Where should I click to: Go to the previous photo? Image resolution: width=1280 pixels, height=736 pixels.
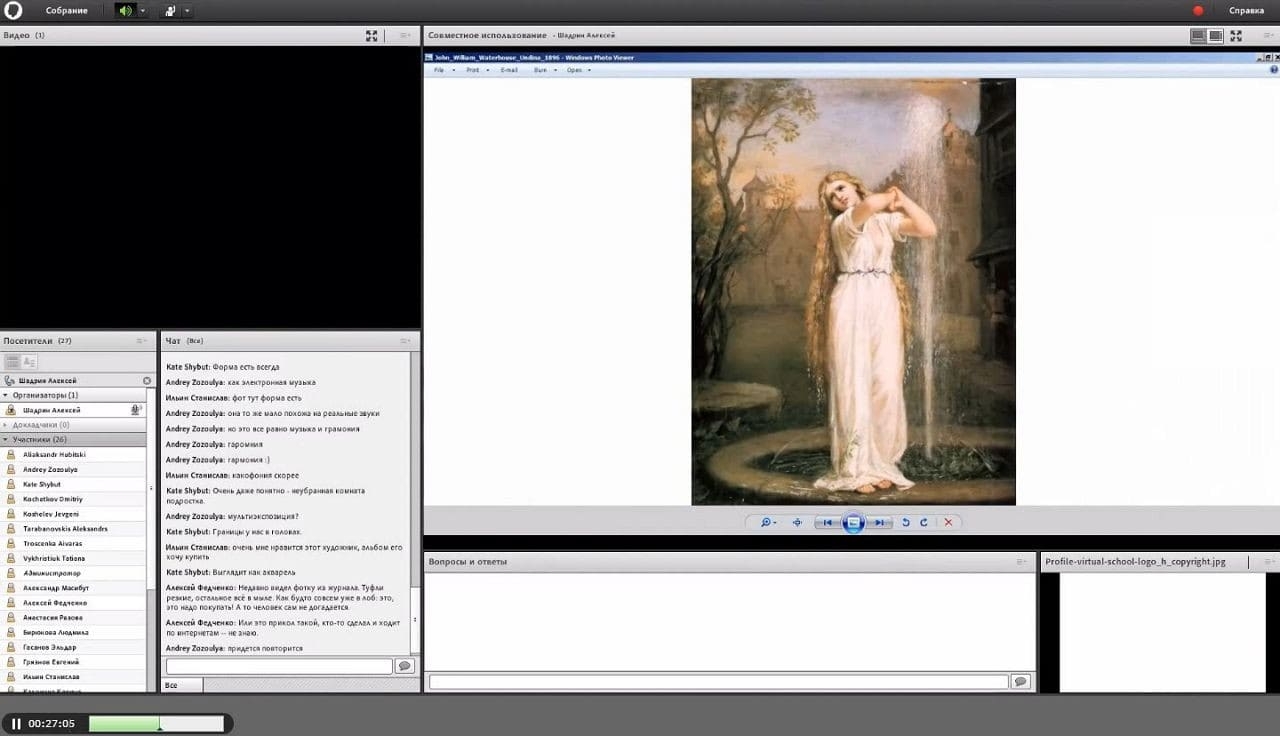tap(828, 522)
